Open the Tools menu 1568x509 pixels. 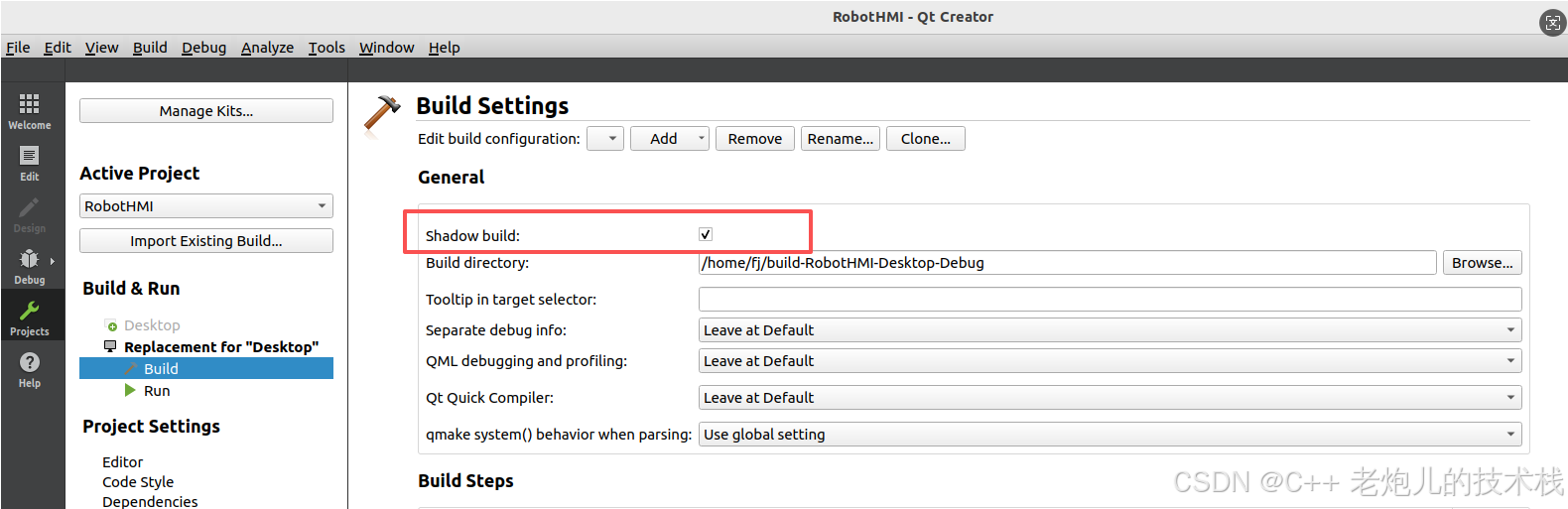pyautogui.click(x=327, y=48)
